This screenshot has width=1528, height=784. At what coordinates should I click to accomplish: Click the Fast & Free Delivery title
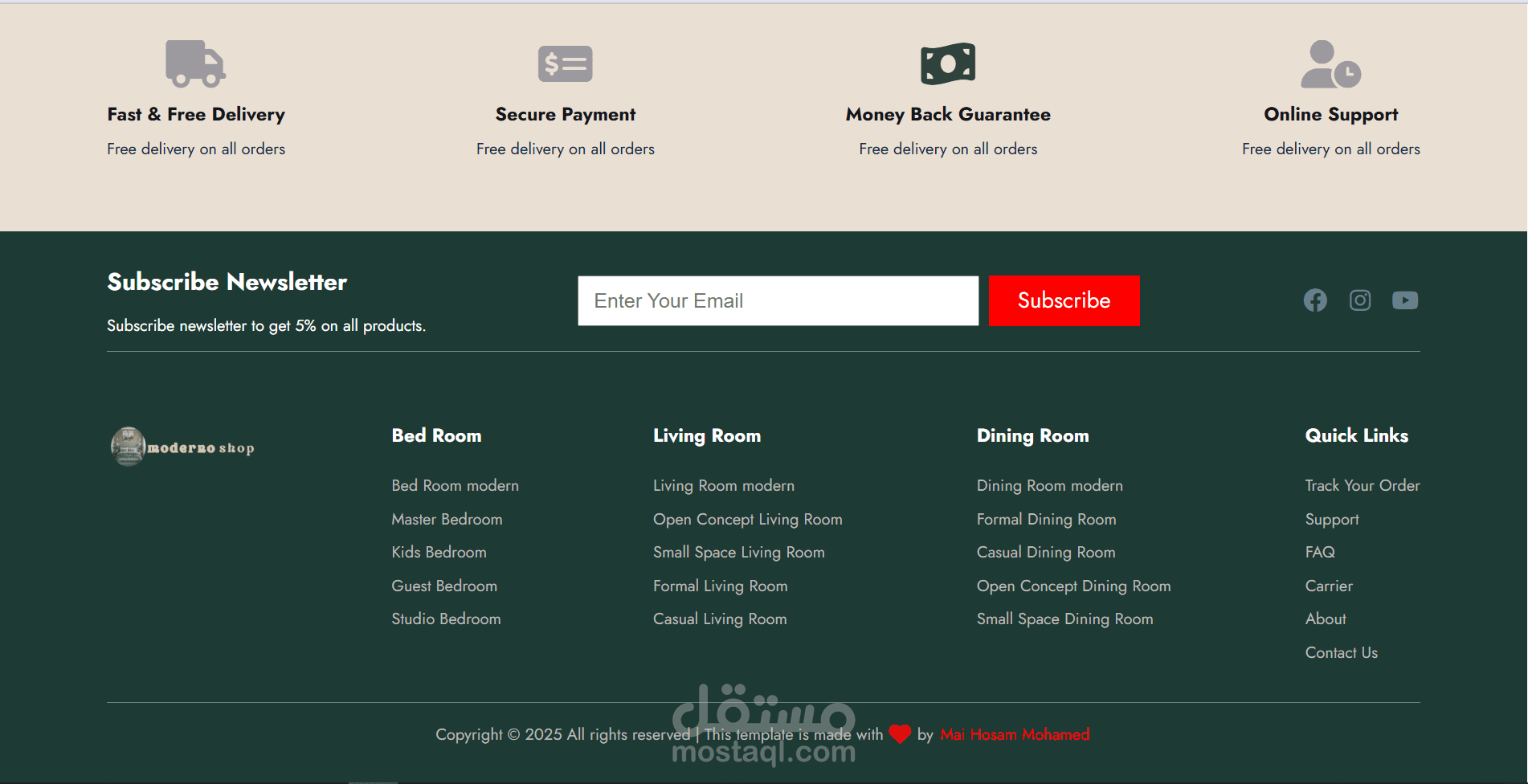click(x=196, y=114)
